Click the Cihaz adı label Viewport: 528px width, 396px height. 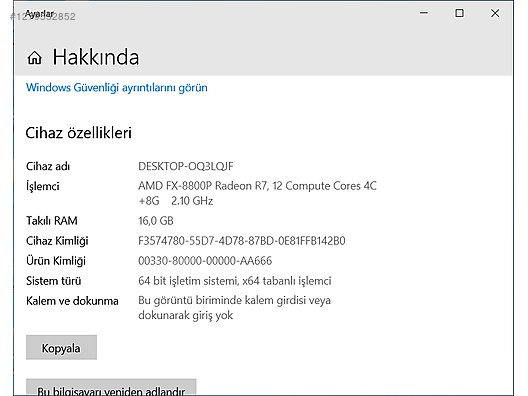(x=48, y=166)
